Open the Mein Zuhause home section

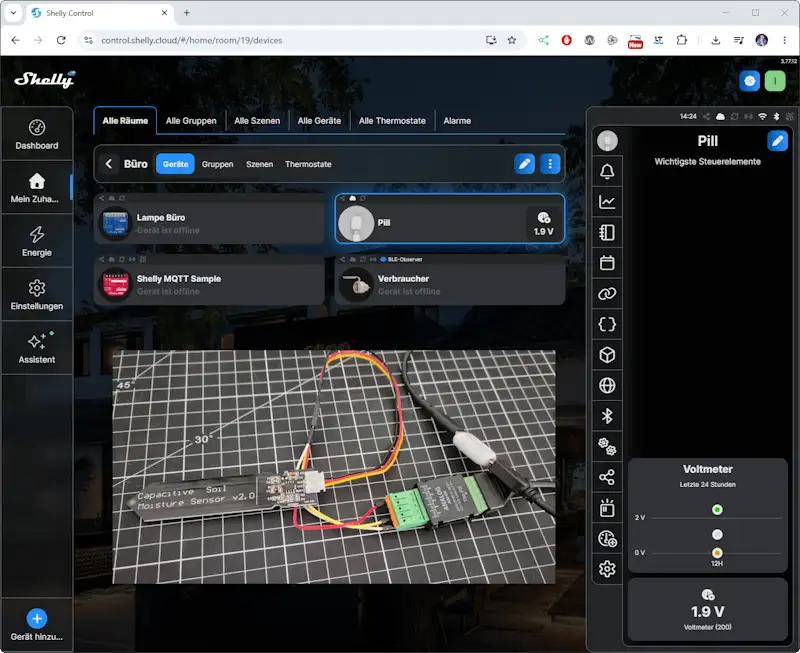point(37,188)
